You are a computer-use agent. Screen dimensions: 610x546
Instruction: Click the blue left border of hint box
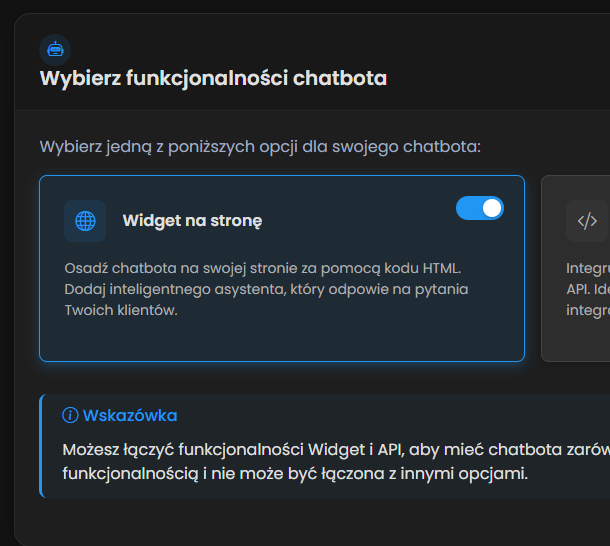click(x=41, y=445)
